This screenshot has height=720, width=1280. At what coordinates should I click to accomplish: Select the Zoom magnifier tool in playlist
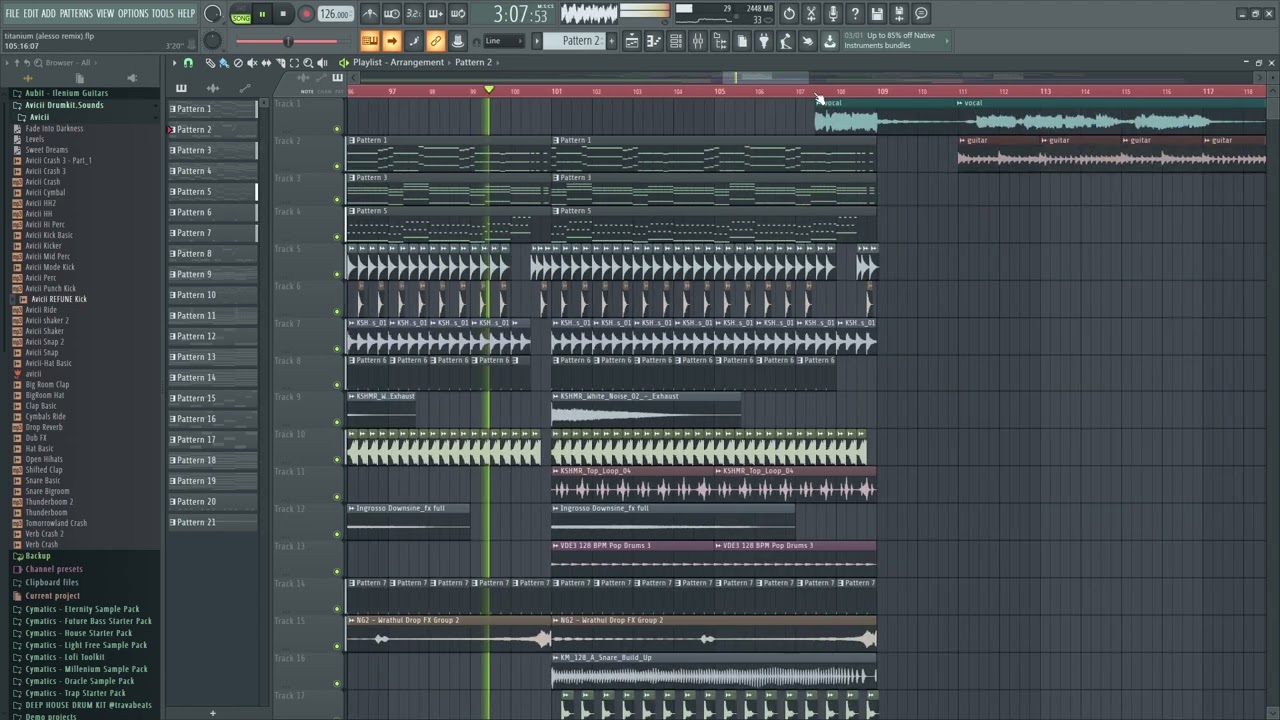tap(308, 63)
